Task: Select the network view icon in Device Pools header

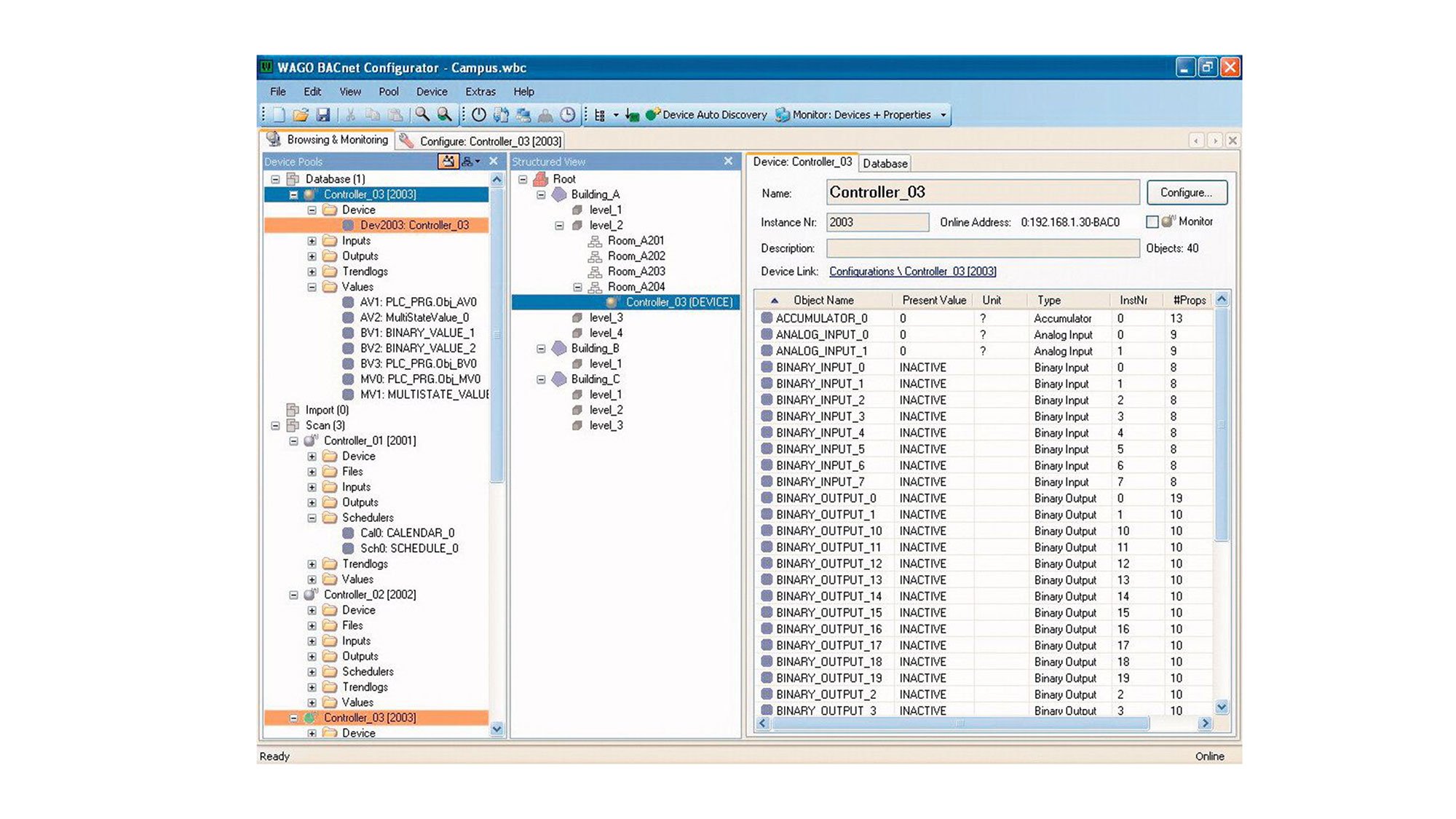Action: click(x=468, y=161)
